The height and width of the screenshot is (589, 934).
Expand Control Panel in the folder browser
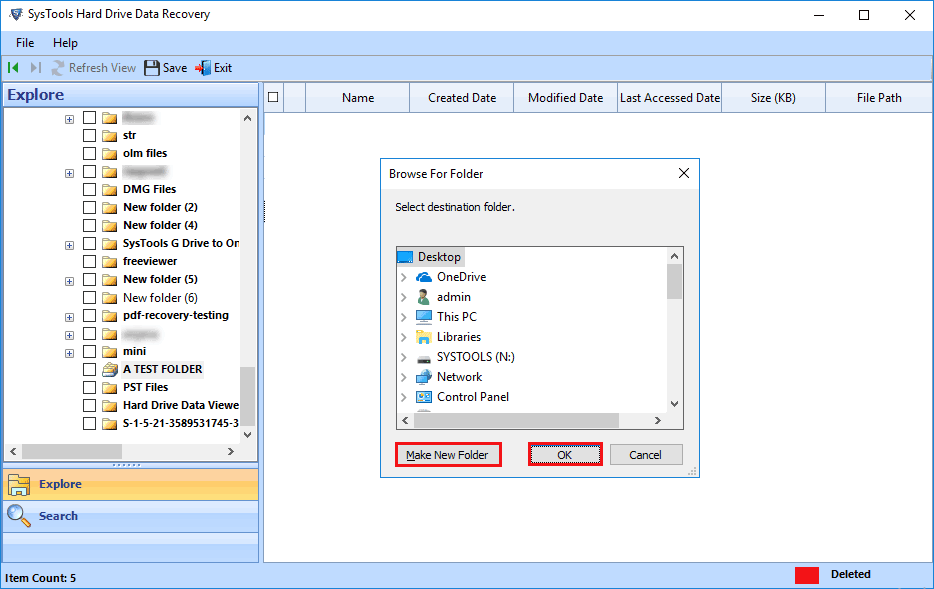pyautogui.click(x=404, y=397)
